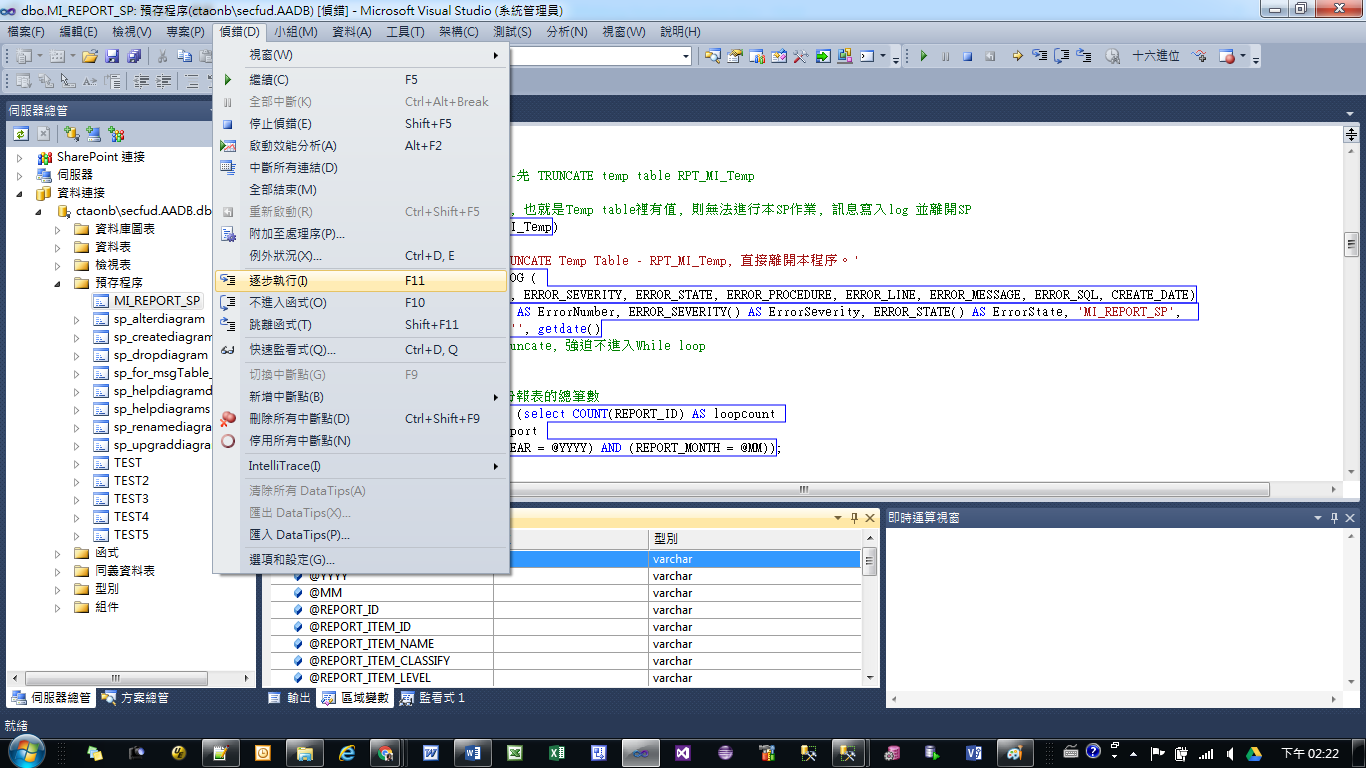Select the Step Over icon in toolbar
This screenshot has height=768, width=1366.
pyautogui.click(x=1062, y=57)
